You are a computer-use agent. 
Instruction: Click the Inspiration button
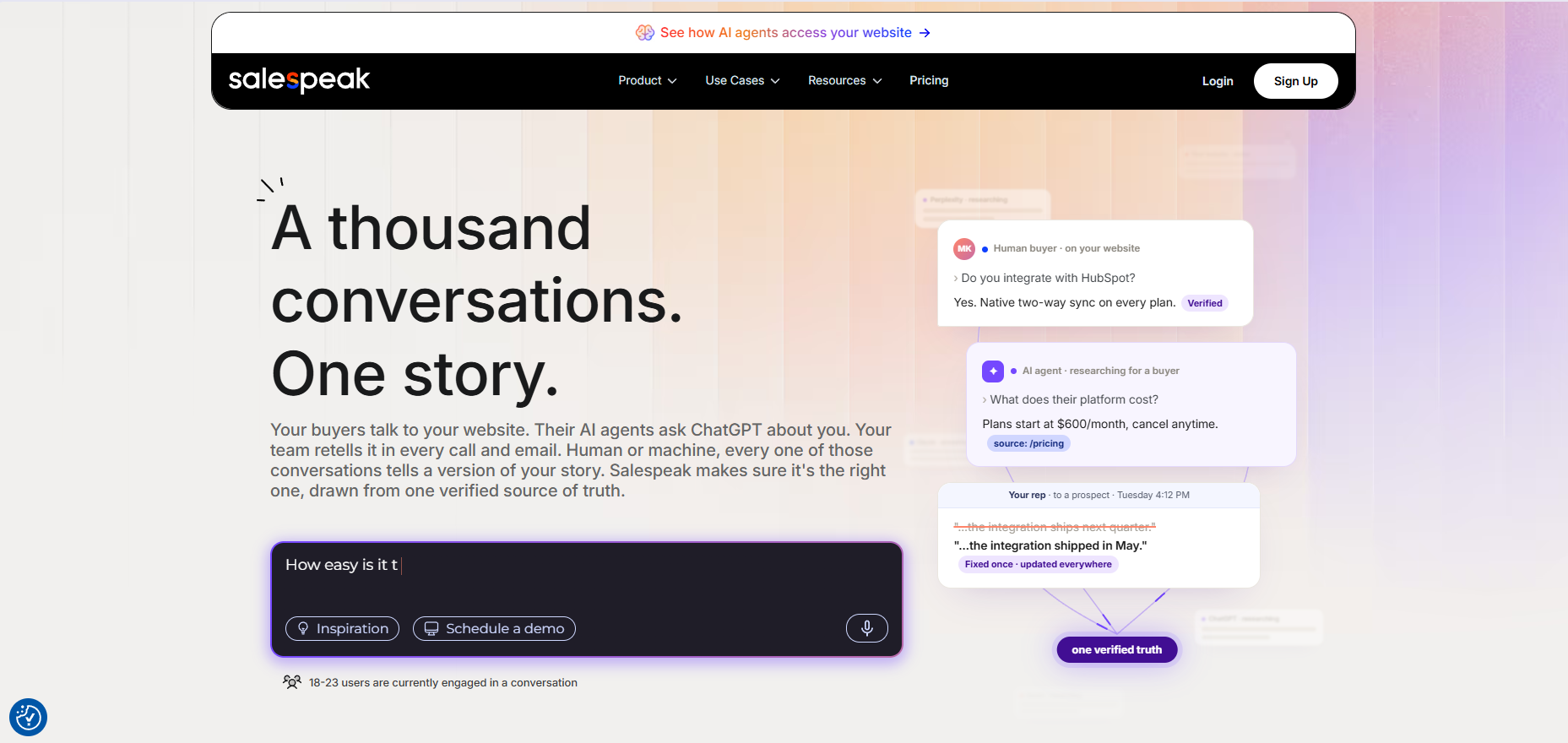pyautogui.click(x=342, y=628)
